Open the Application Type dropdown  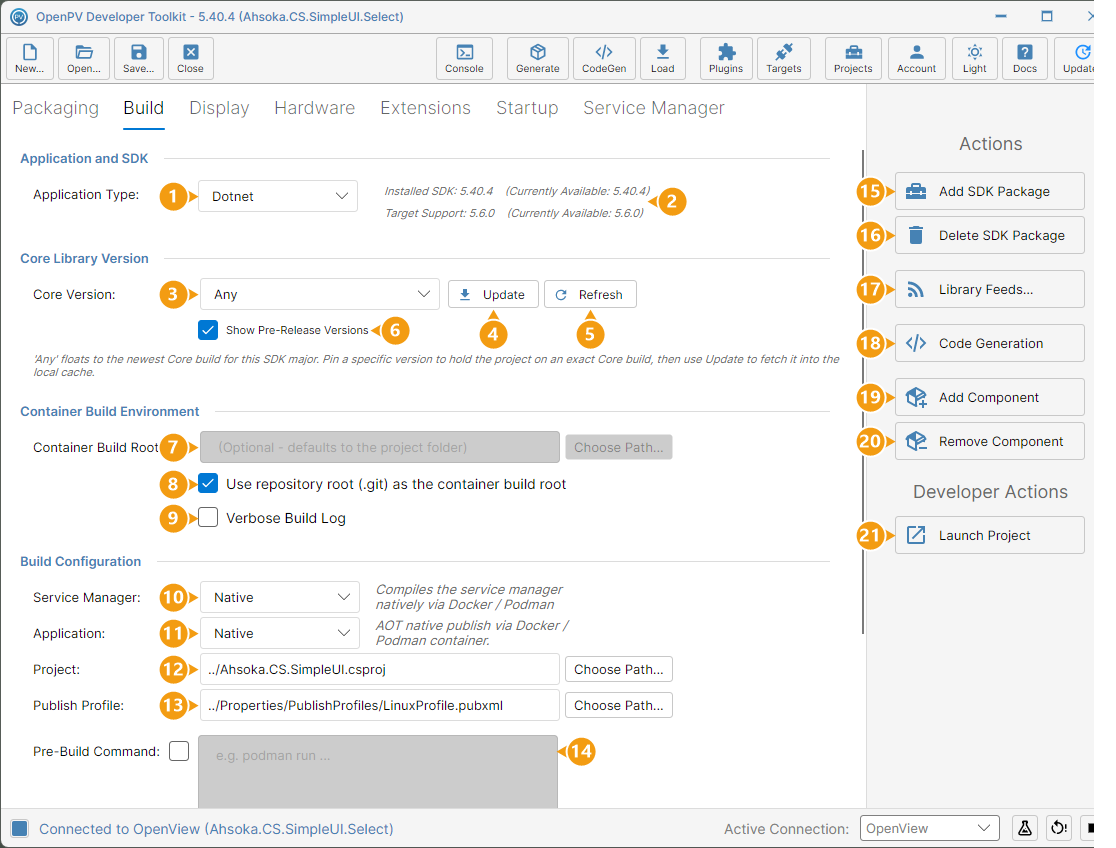coord(278,197)
